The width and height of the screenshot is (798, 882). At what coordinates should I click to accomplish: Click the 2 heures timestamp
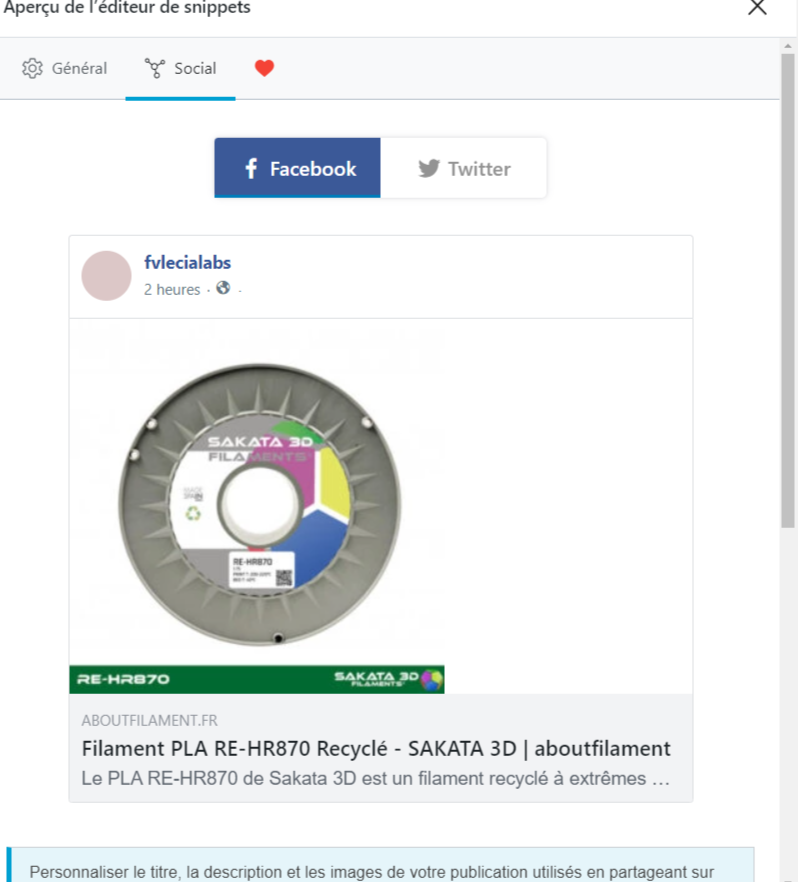pos(172,289)
